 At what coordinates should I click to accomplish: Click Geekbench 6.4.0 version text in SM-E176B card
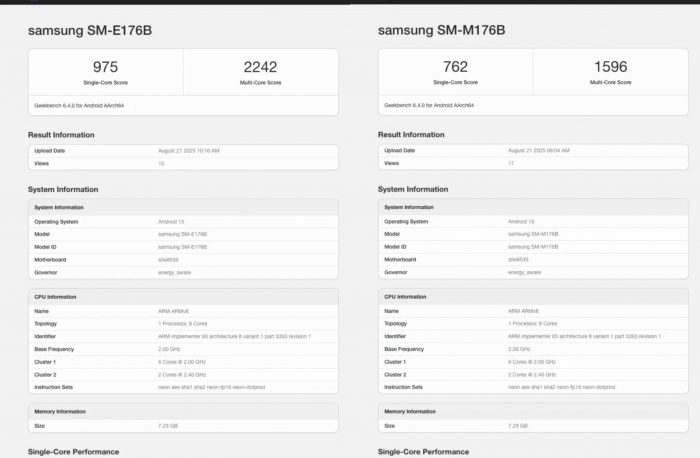[79, 106]
